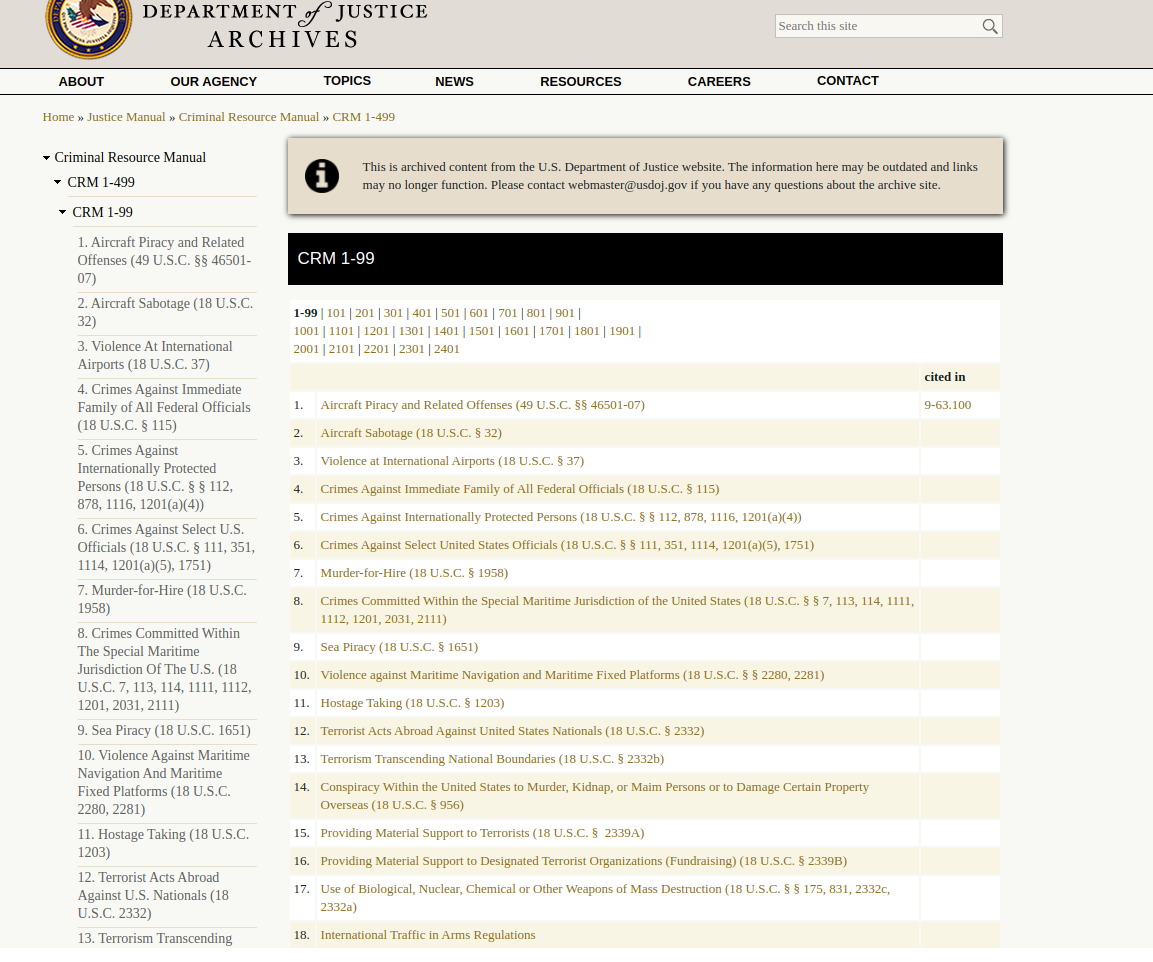Open Weapons of Mass Destruction table link
Screen dimensions: 1153x962
click(605, 898)
